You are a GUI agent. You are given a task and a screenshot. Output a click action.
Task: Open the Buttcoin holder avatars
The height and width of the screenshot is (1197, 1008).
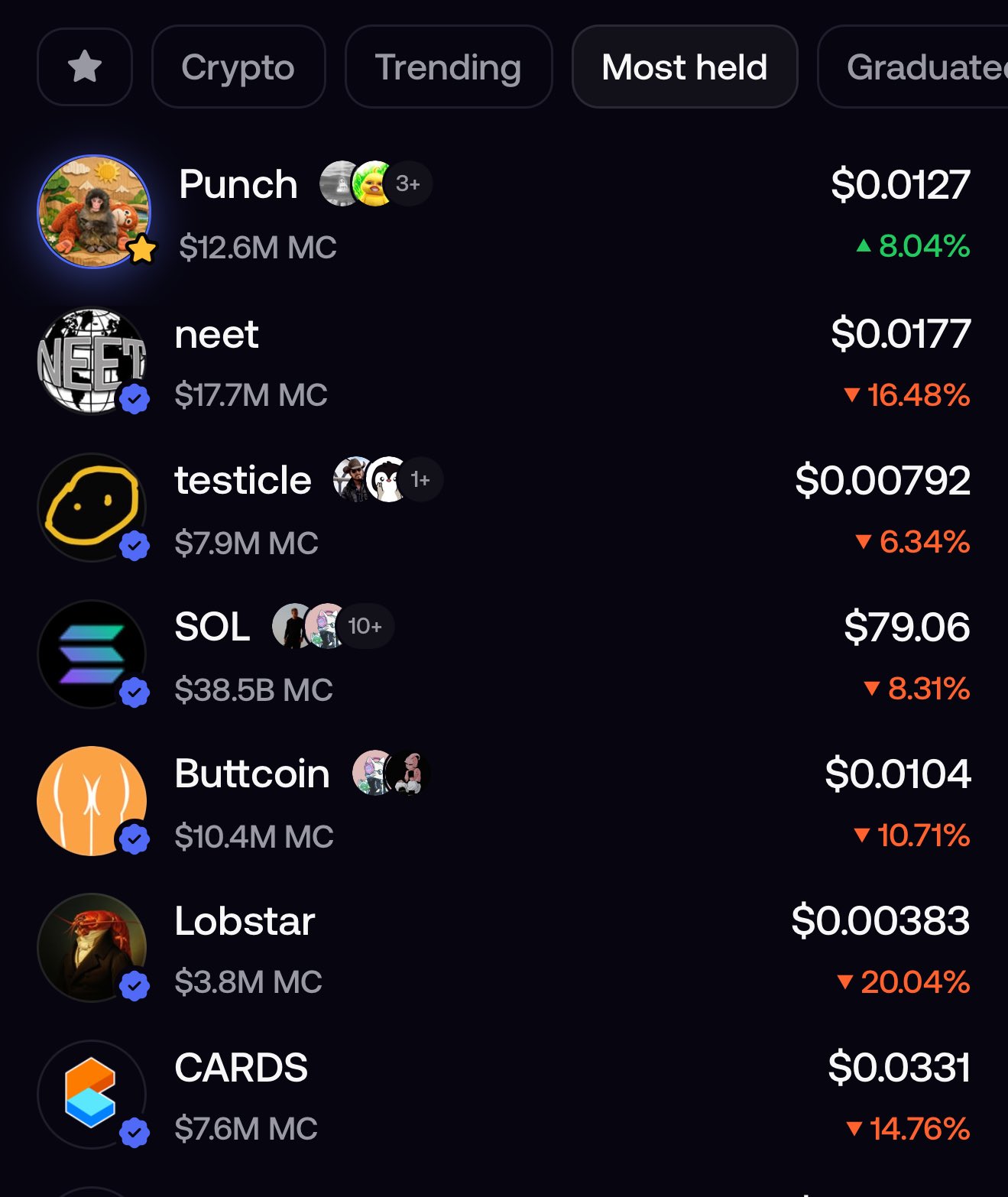pos(391,773)
